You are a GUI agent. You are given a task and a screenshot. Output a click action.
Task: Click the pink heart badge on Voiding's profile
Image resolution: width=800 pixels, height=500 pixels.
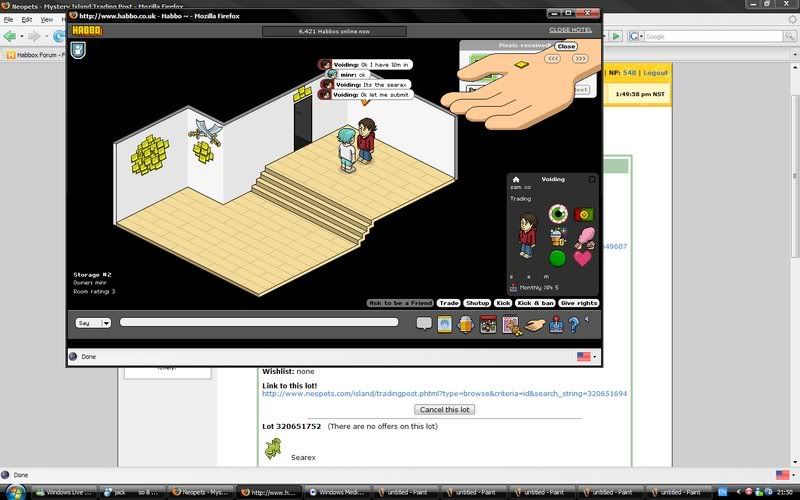tap(581, 259)
